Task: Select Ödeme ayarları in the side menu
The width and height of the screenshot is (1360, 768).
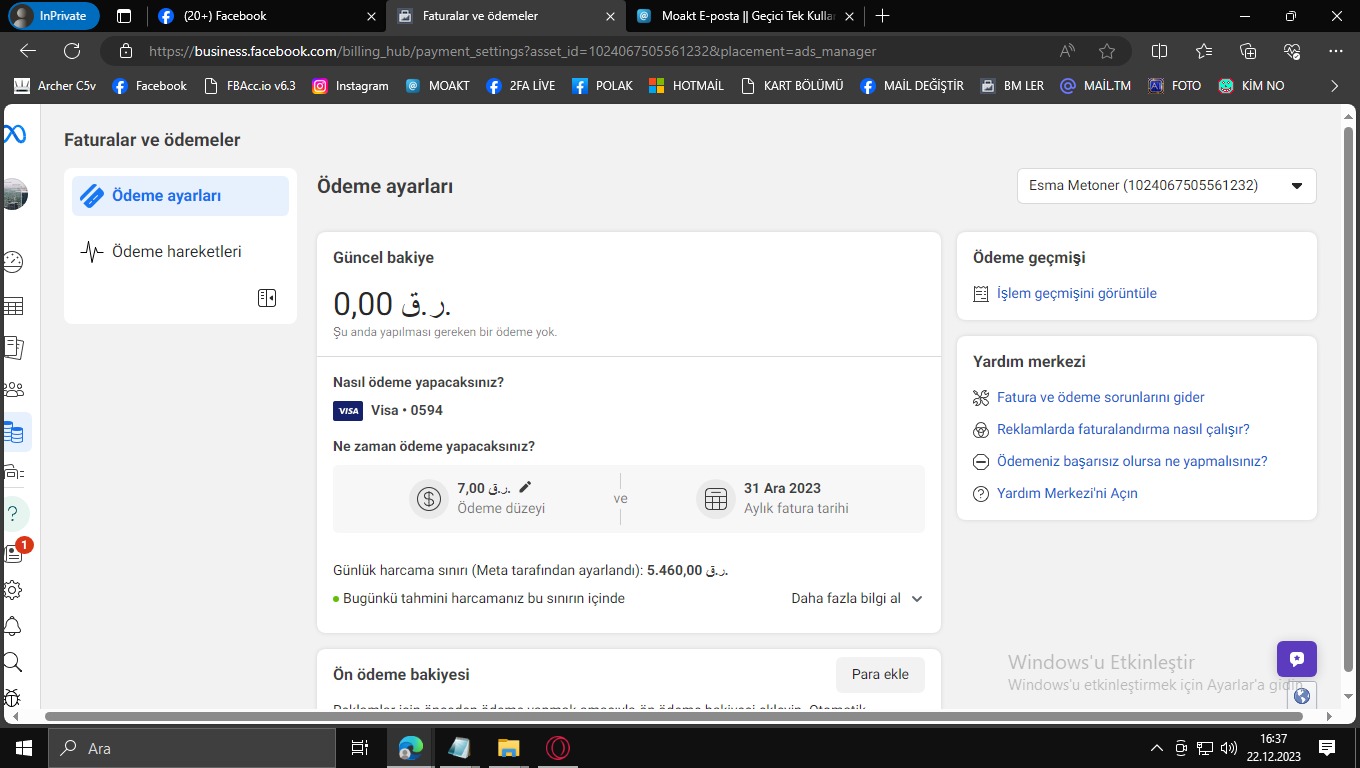Action: [180, 196]
